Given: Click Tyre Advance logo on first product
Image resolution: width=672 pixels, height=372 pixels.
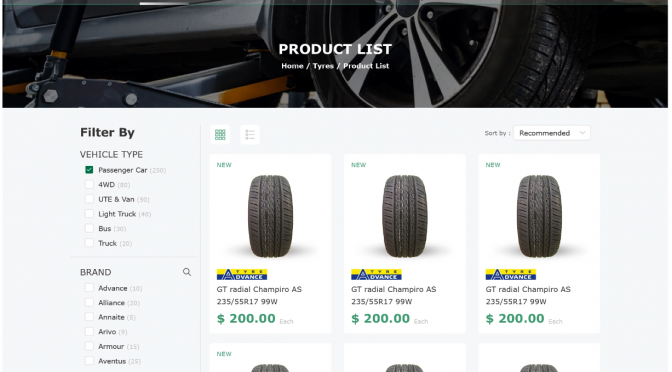Looking at the screenshot, I should tap(242, 274).
